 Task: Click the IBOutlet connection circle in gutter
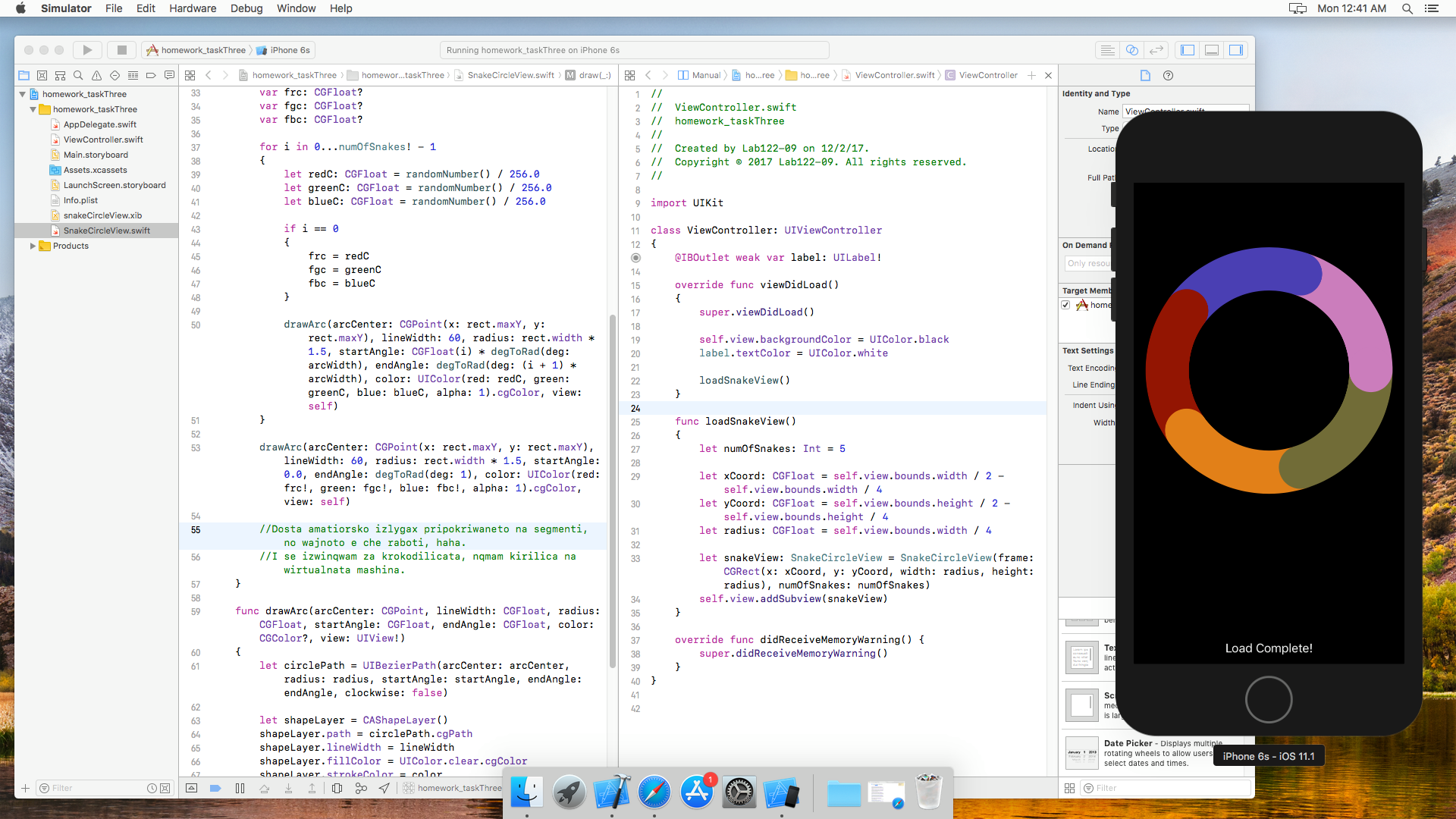[x=635, y=258]
